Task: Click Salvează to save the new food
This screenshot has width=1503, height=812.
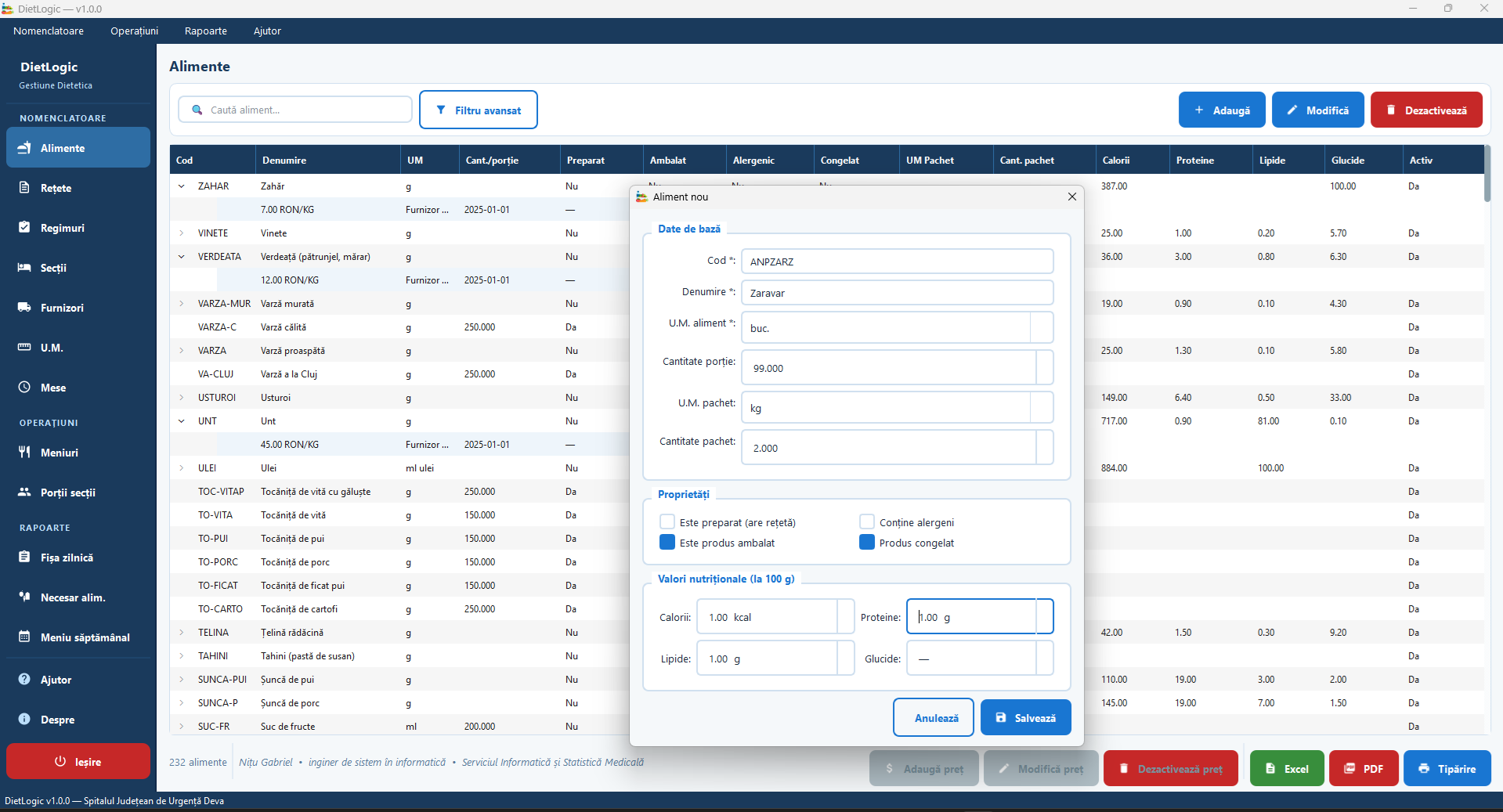Action: pyautogui.click(x=1026, y=718)
